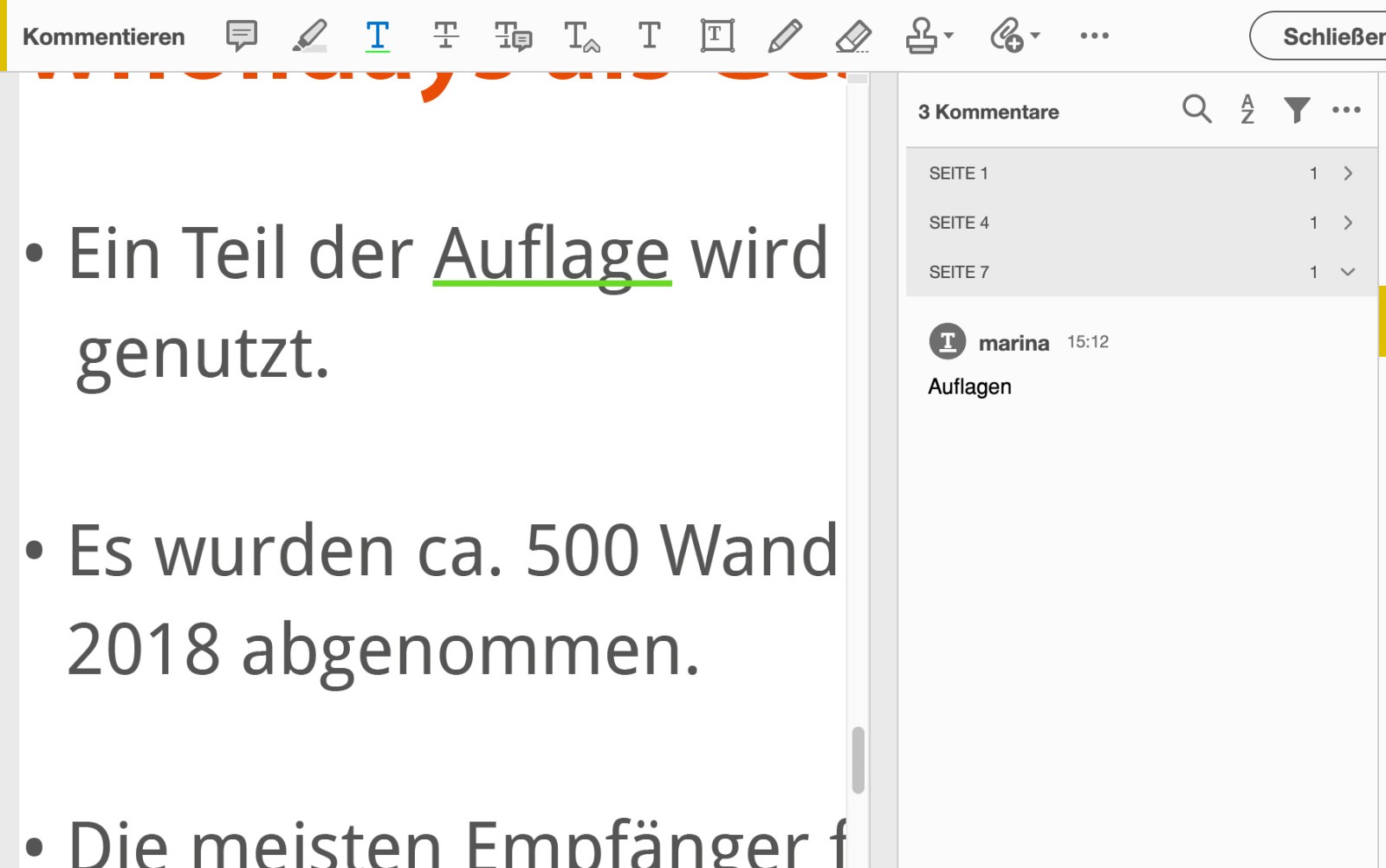This screenshot has width=1386, height=868.
Task: Expand the SEITE 1 comment group
Action: 1349,173
